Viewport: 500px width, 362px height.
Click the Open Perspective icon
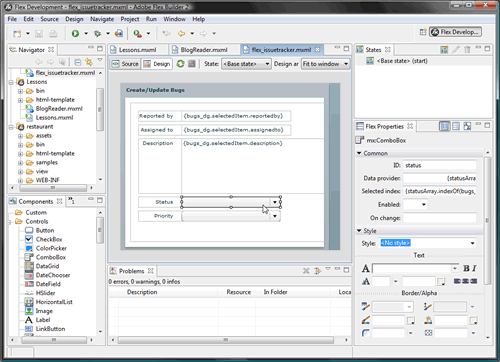pos(423,32)
